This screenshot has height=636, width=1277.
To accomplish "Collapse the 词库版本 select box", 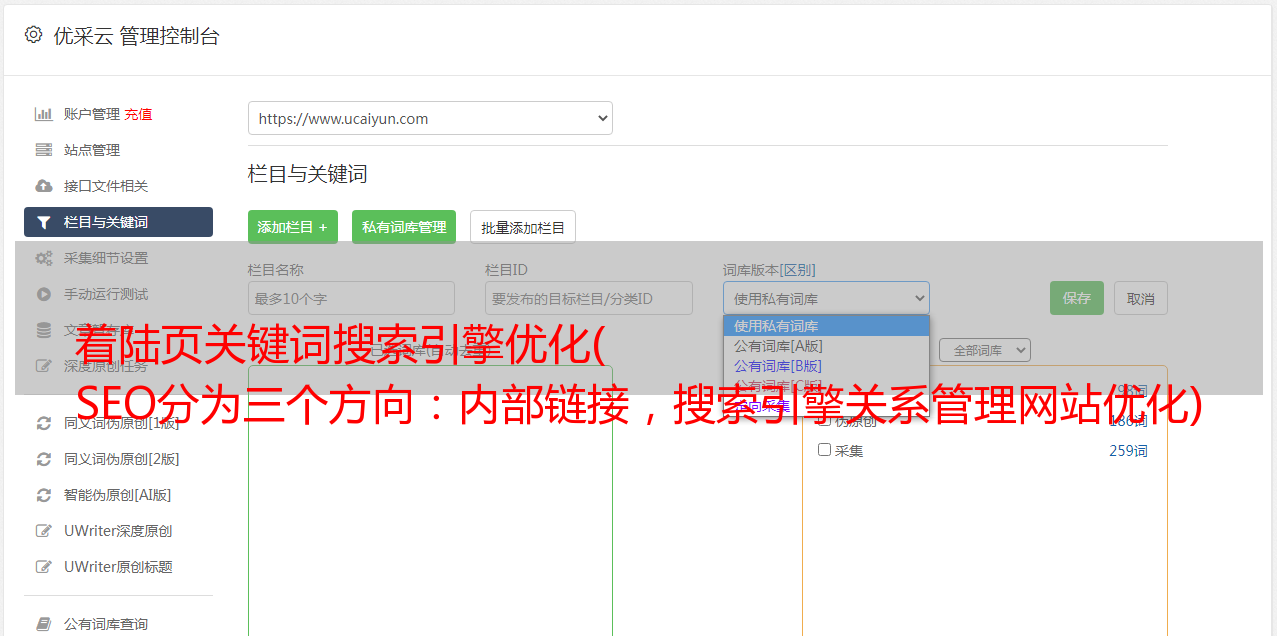I will point(826,298).
